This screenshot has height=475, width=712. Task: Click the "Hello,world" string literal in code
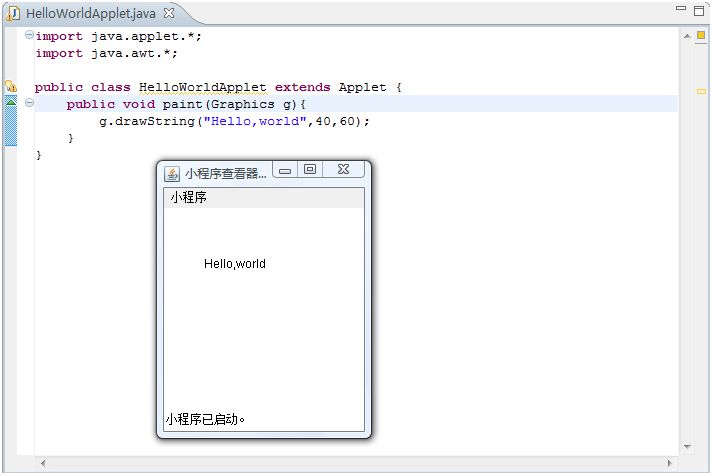(x=255, y=121)
